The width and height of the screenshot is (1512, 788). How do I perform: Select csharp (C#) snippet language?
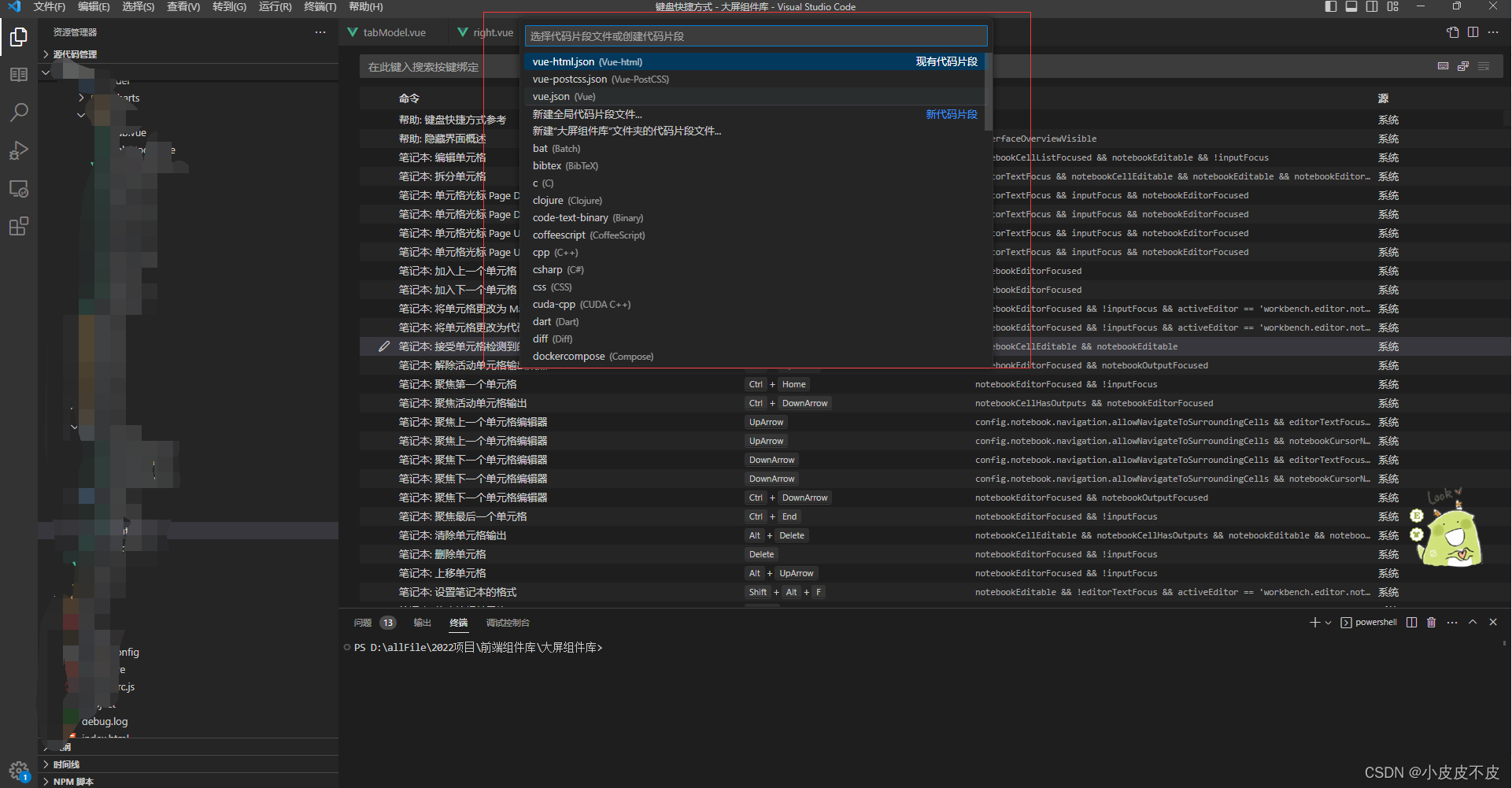coord(755,270)
